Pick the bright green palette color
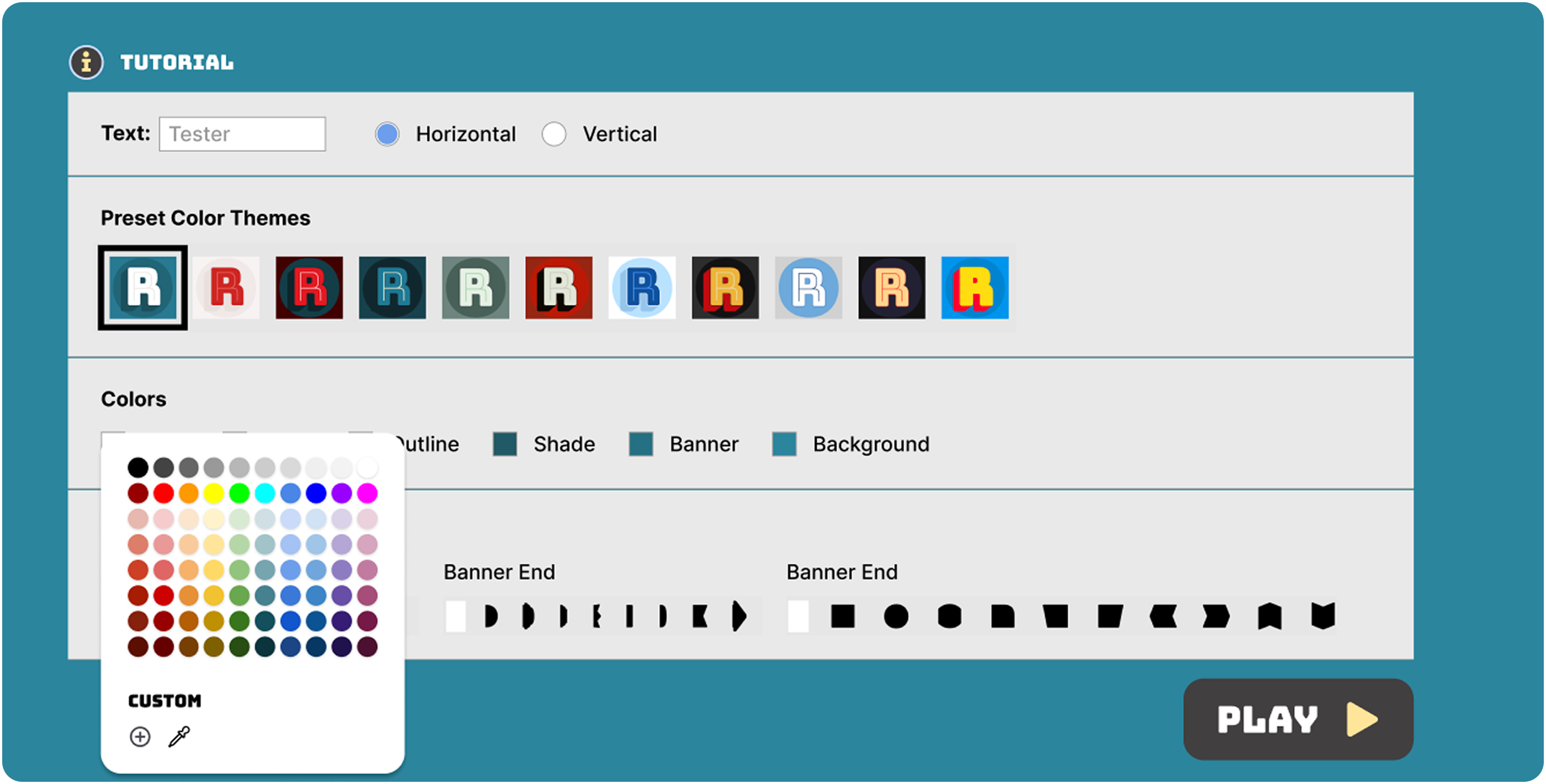The image size is (1546, 784). coord(240,493)
